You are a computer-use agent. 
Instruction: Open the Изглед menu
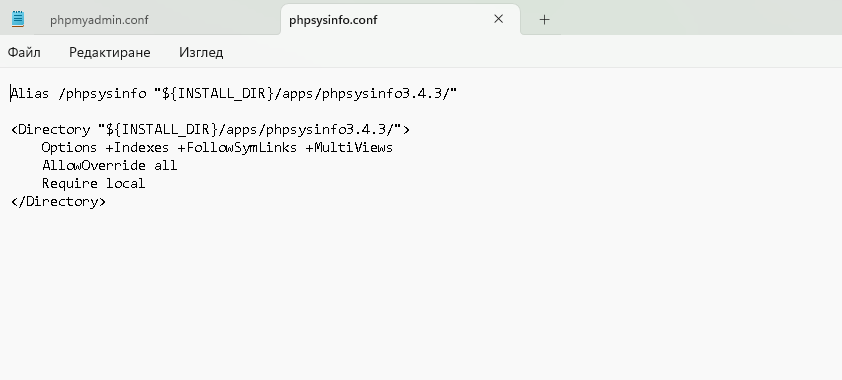201,53
